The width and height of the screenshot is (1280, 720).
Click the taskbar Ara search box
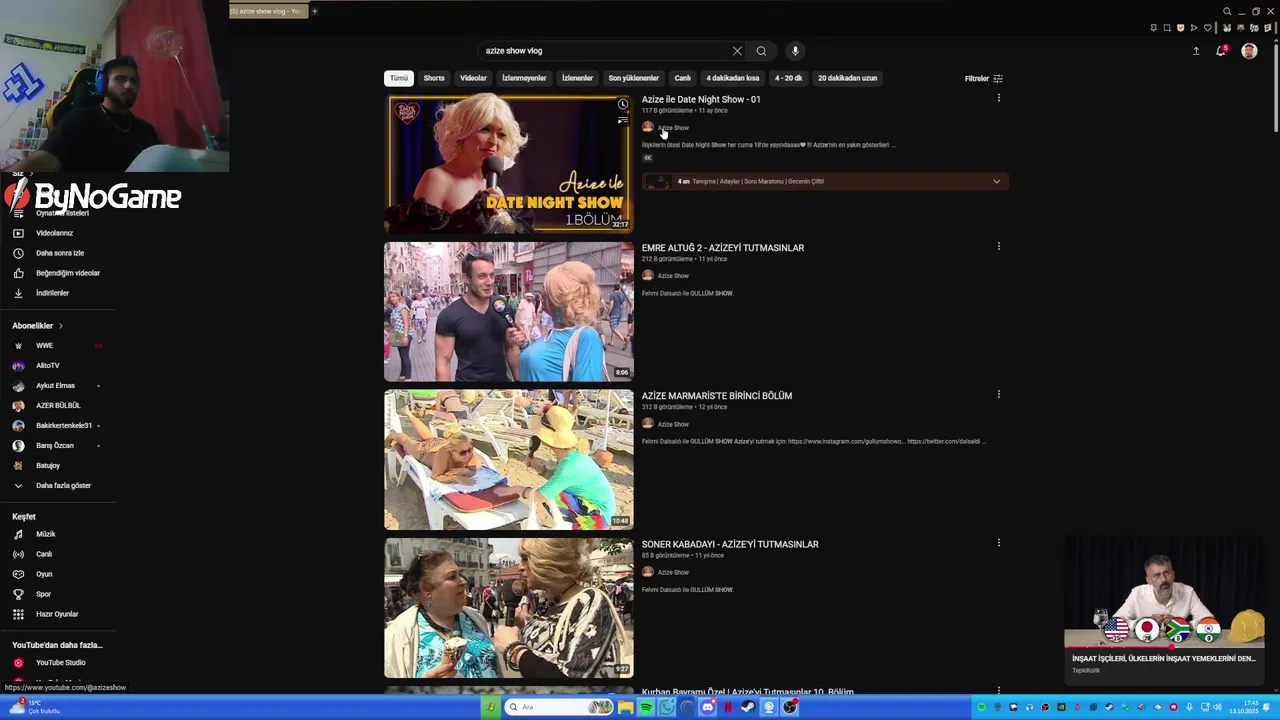[x=559, y=708]
